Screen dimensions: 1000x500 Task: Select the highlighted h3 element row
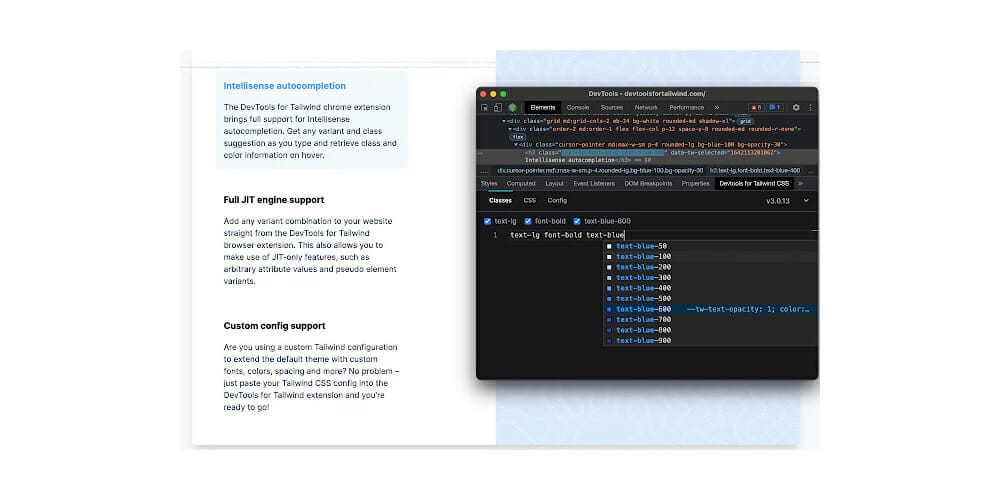click(647, 156)
